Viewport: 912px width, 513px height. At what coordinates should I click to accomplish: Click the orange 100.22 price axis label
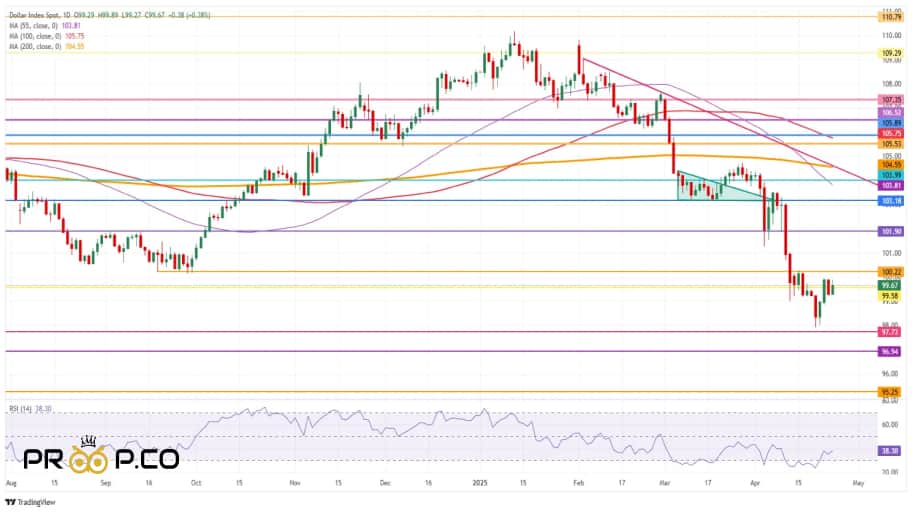tap(891, 272)
